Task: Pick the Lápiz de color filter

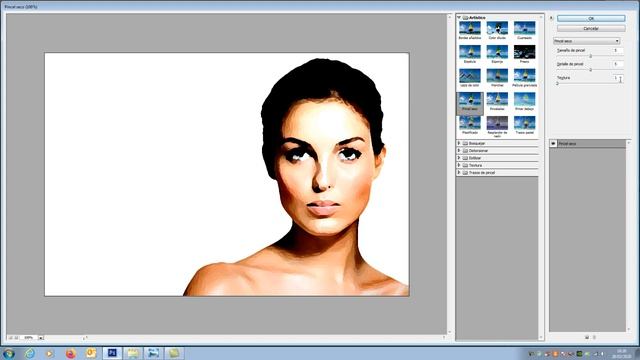Action: click(x=470, y=76)
